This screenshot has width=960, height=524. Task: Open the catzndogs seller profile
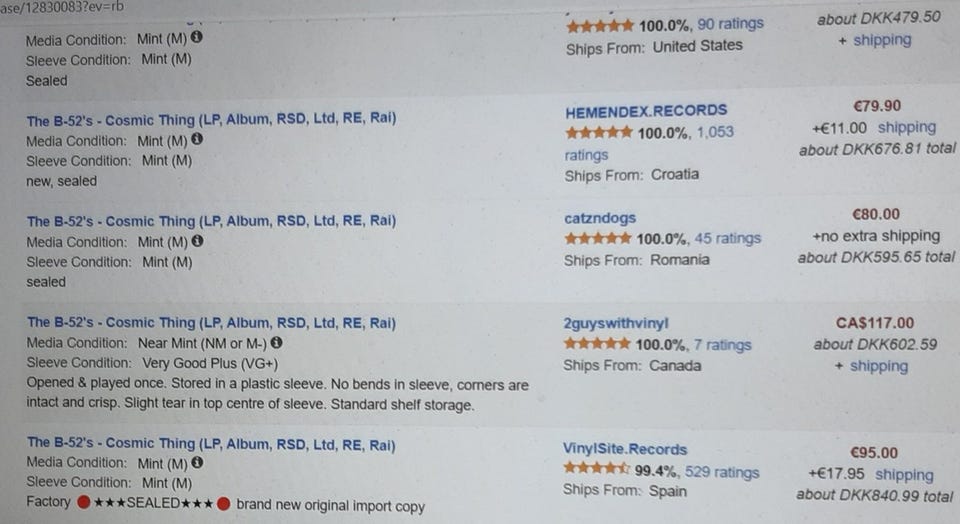[600, 217]
